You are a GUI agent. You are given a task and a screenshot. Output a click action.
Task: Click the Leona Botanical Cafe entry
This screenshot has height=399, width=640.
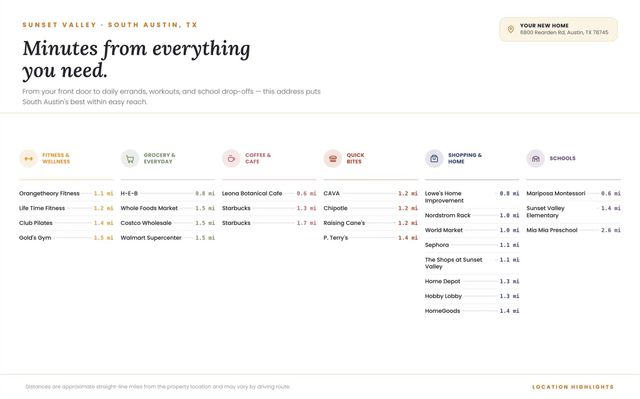tap(269, 193)
